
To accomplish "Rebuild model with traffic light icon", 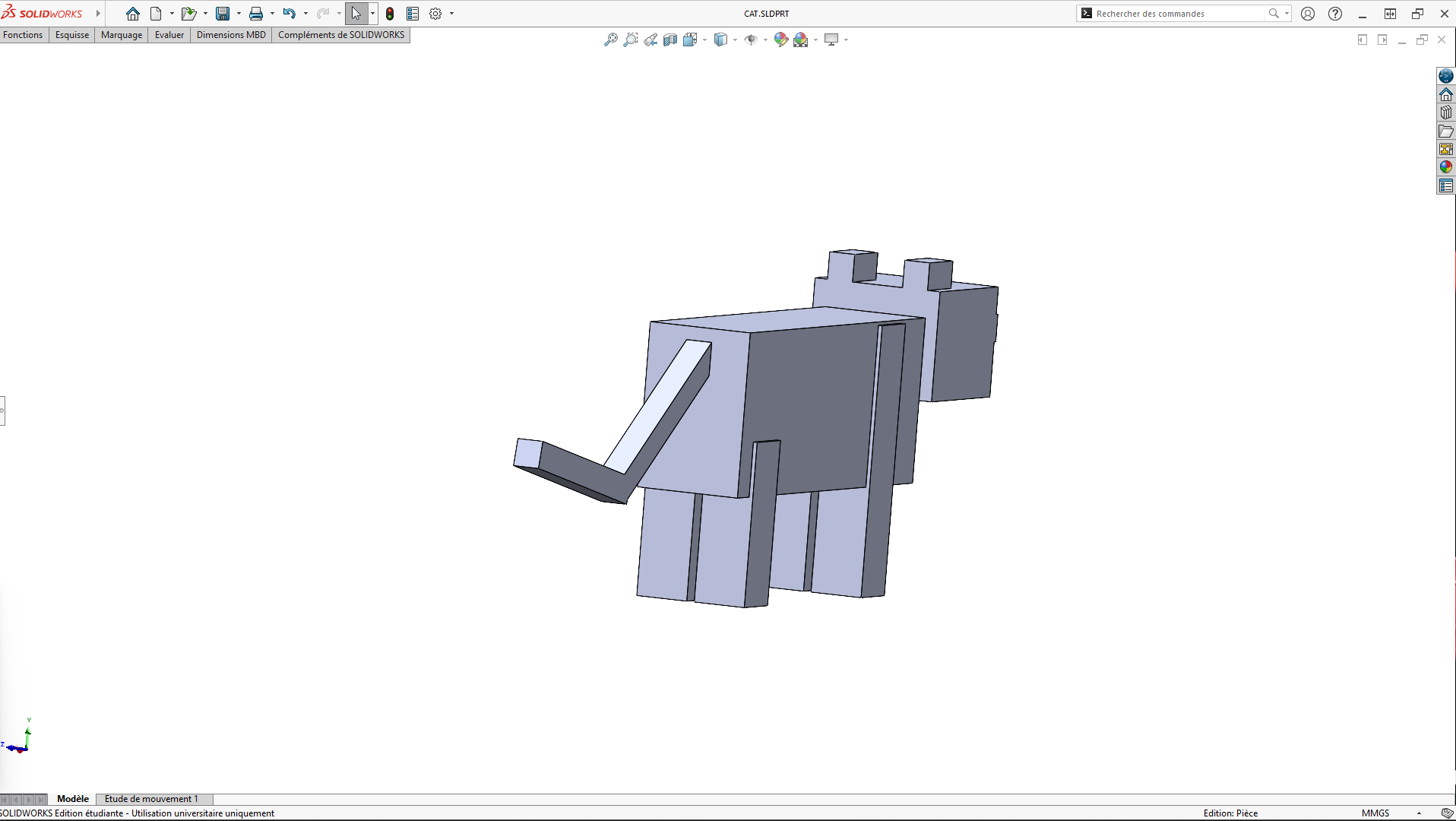I will (390, 14).
